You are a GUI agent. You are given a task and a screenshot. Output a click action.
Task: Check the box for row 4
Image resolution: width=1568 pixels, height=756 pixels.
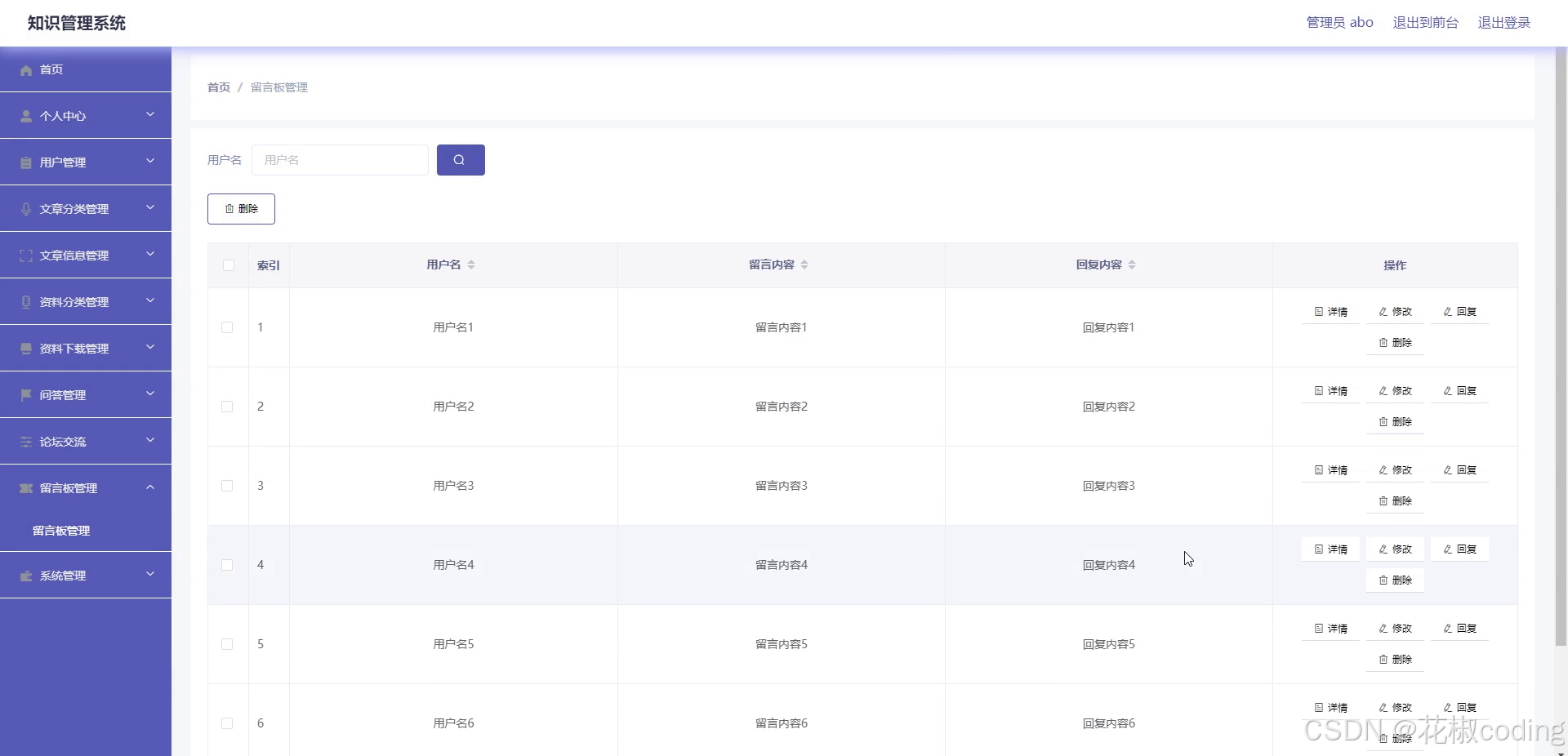[x=227, y=565]
